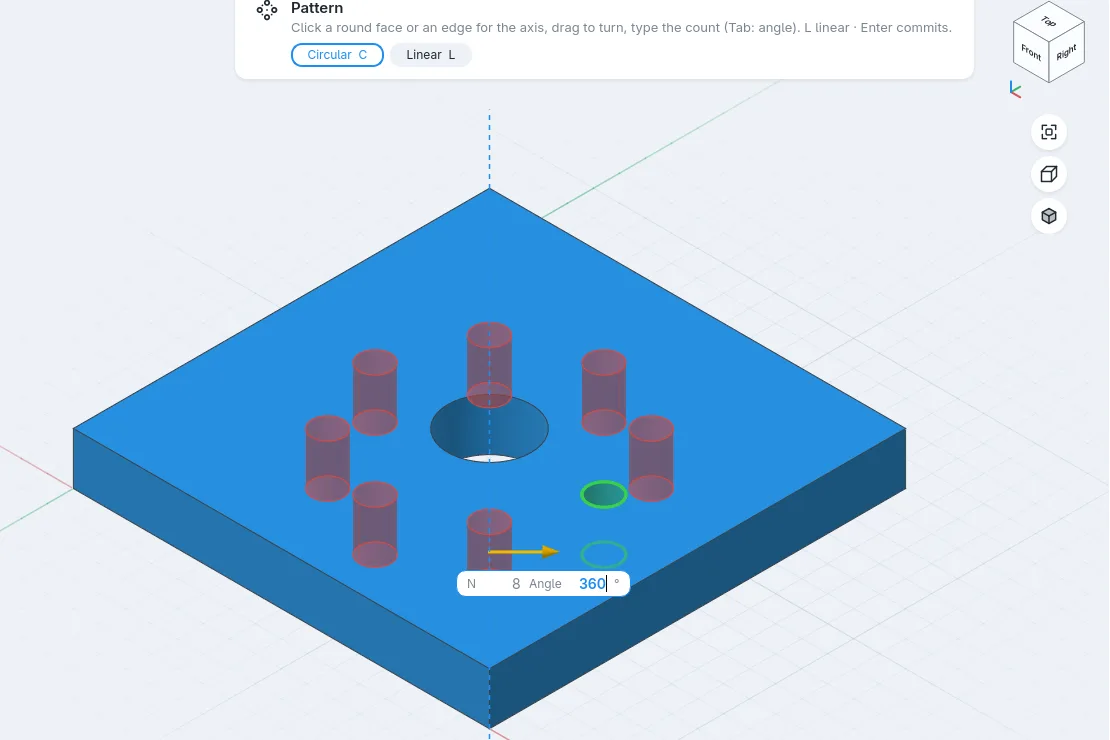Click the Pattern tool icon
Image resolution: width=1110 pixels, height=740 pixels.
(267, 10)
